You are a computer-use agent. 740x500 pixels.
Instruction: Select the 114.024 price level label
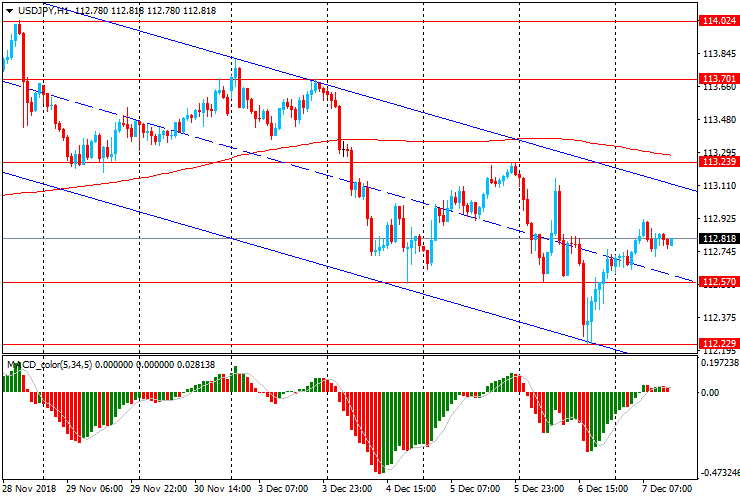(x=719, y=21)
